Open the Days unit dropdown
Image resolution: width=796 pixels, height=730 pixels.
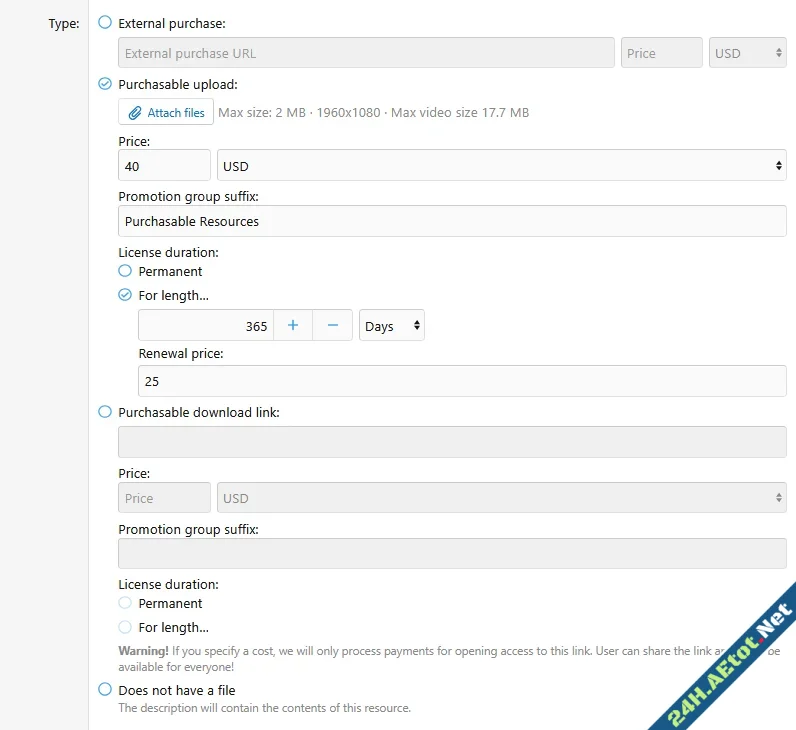391,326
